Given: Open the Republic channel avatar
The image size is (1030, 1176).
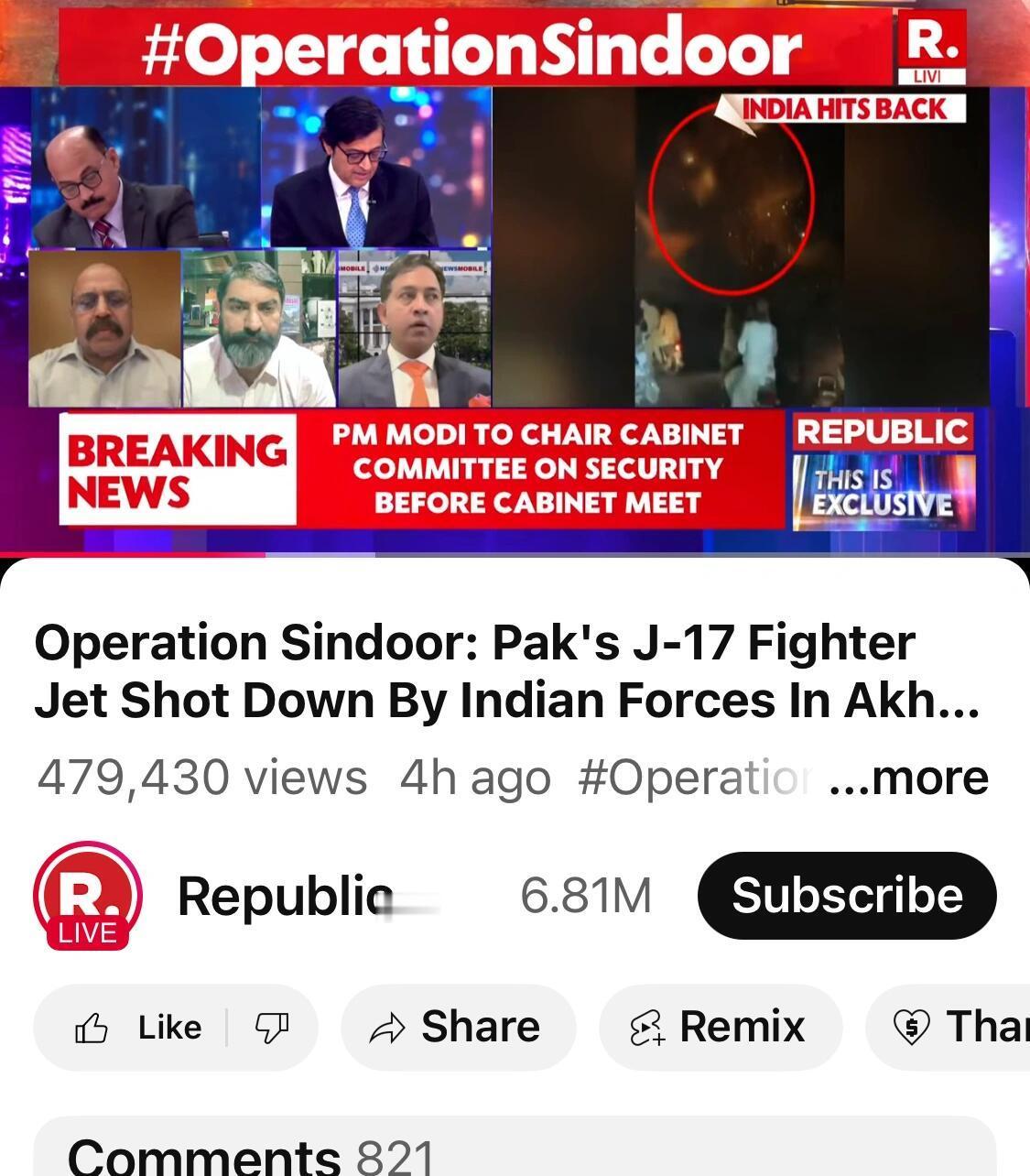Looking at the screenshot, I should (88, 895).
